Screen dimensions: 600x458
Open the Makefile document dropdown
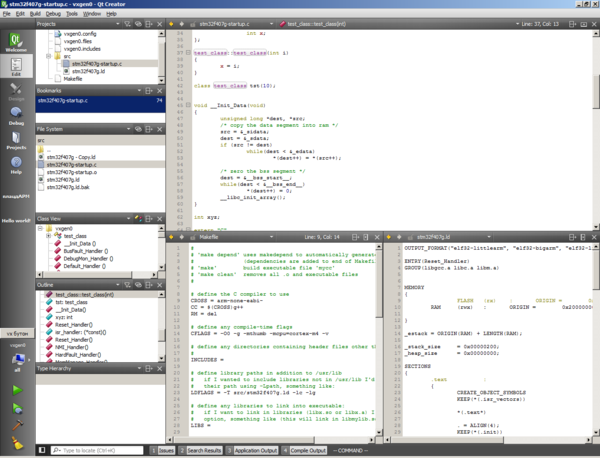tap(271, 237)
